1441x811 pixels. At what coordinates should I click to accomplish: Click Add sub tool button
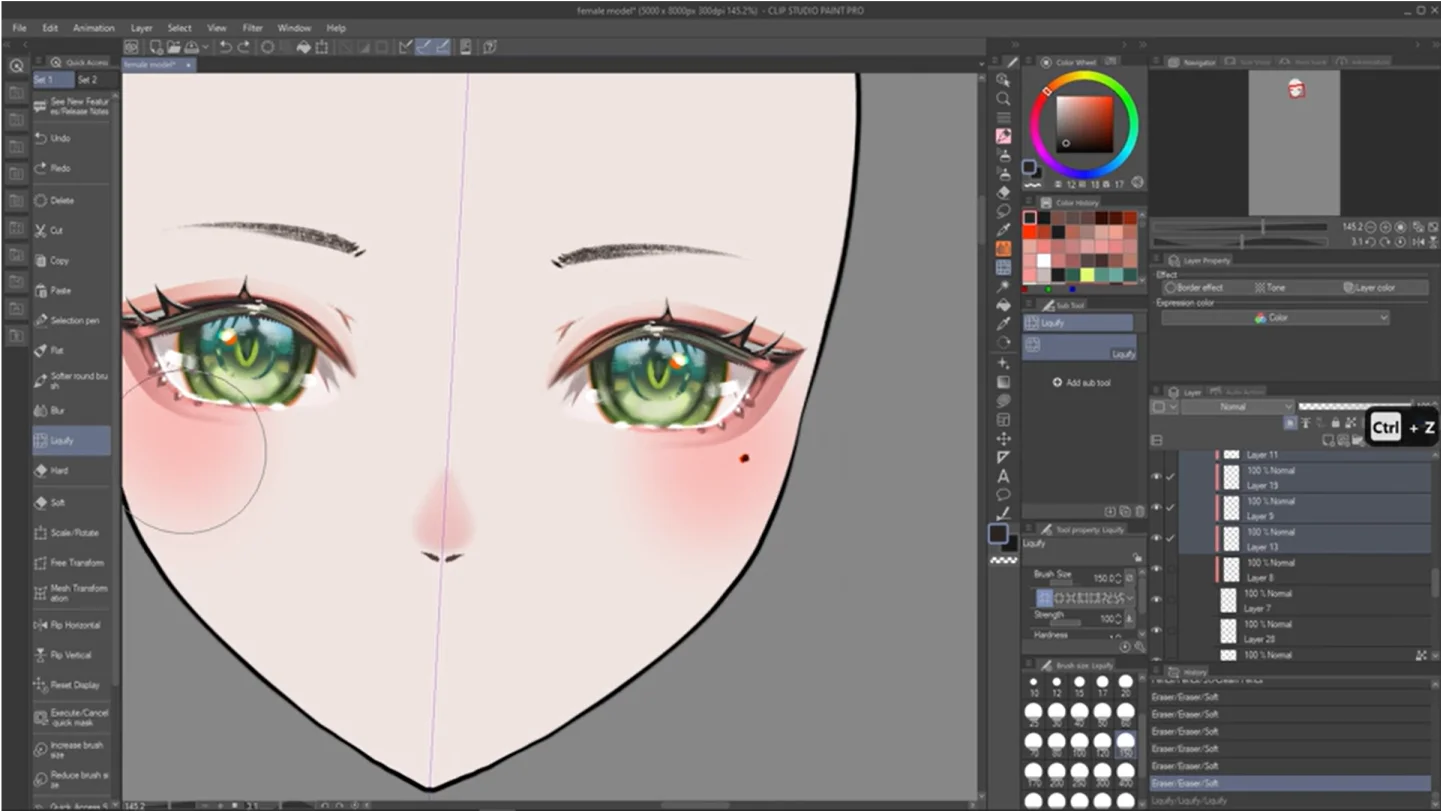(1082, 383)
